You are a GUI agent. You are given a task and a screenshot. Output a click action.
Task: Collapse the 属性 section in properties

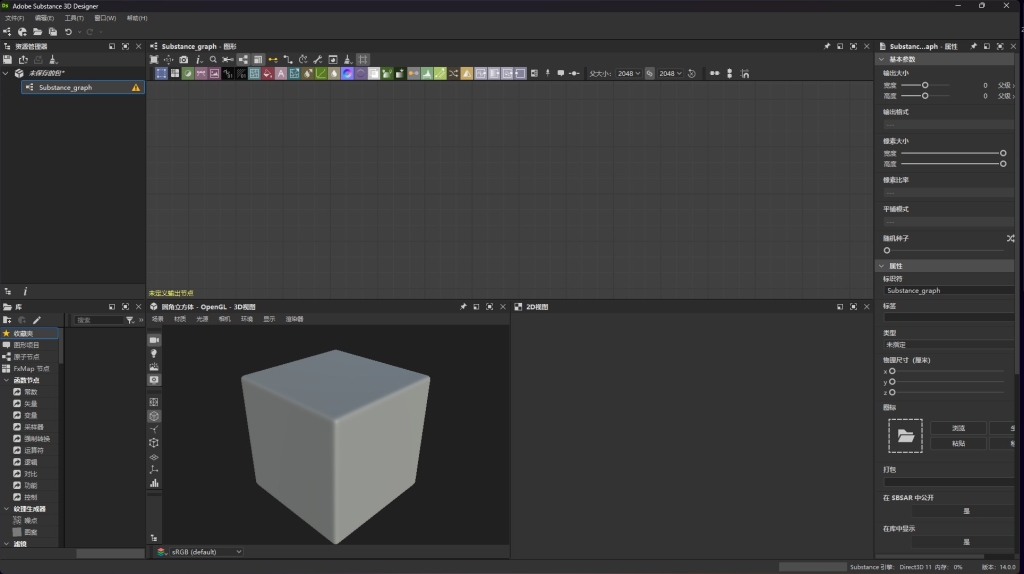coord(882,266)
